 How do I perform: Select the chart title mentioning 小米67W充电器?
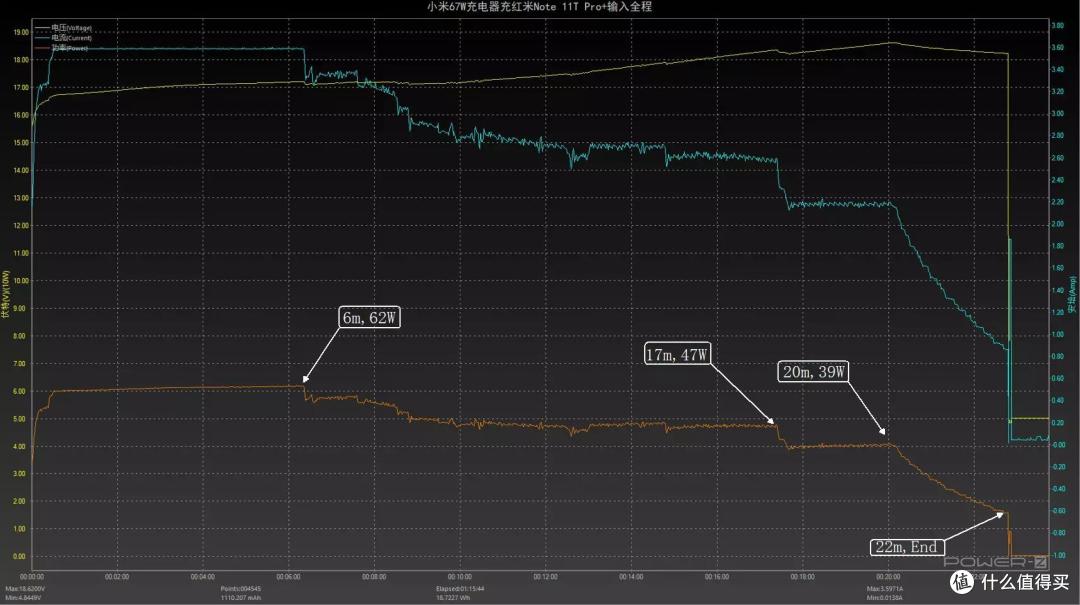(x=539, y=7)
